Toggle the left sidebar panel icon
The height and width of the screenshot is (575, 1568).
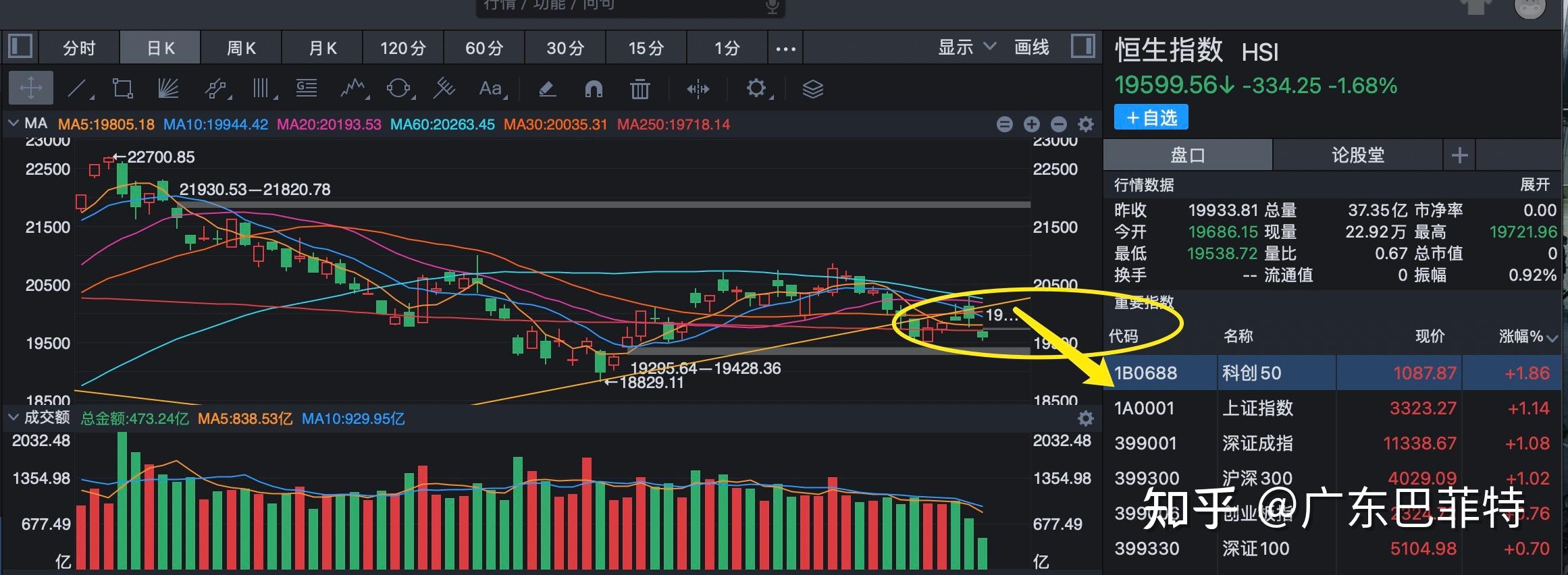[20, 47]
